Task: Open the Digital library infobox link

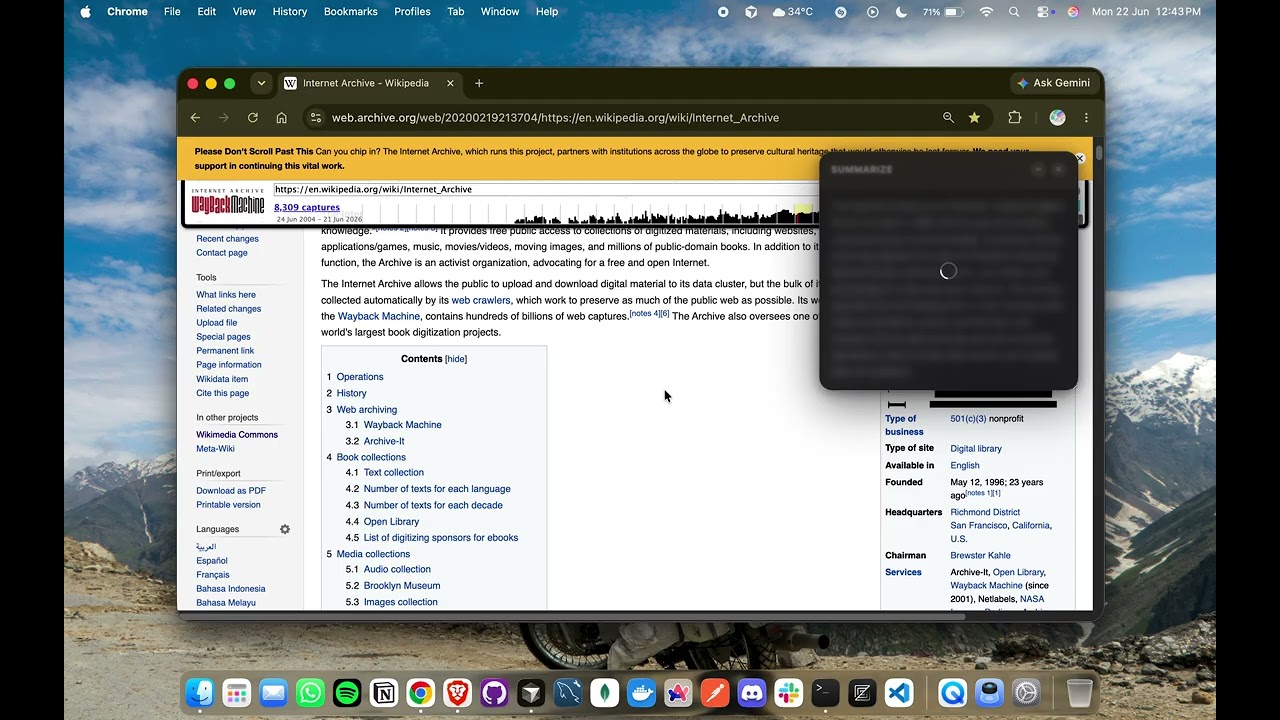Action: [x=976, y=449]
